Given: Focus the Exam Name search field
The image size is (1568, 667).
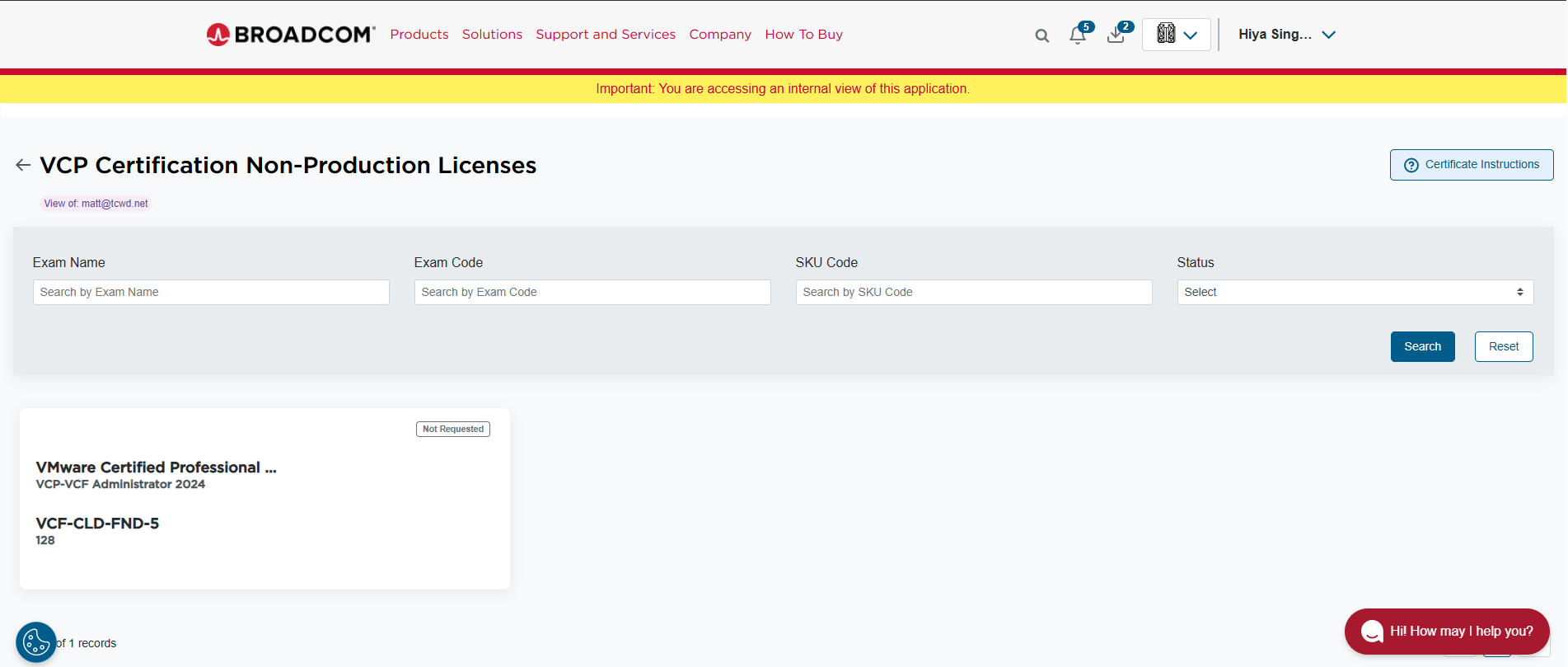Looking at the screenshot, I should point(211,292).
